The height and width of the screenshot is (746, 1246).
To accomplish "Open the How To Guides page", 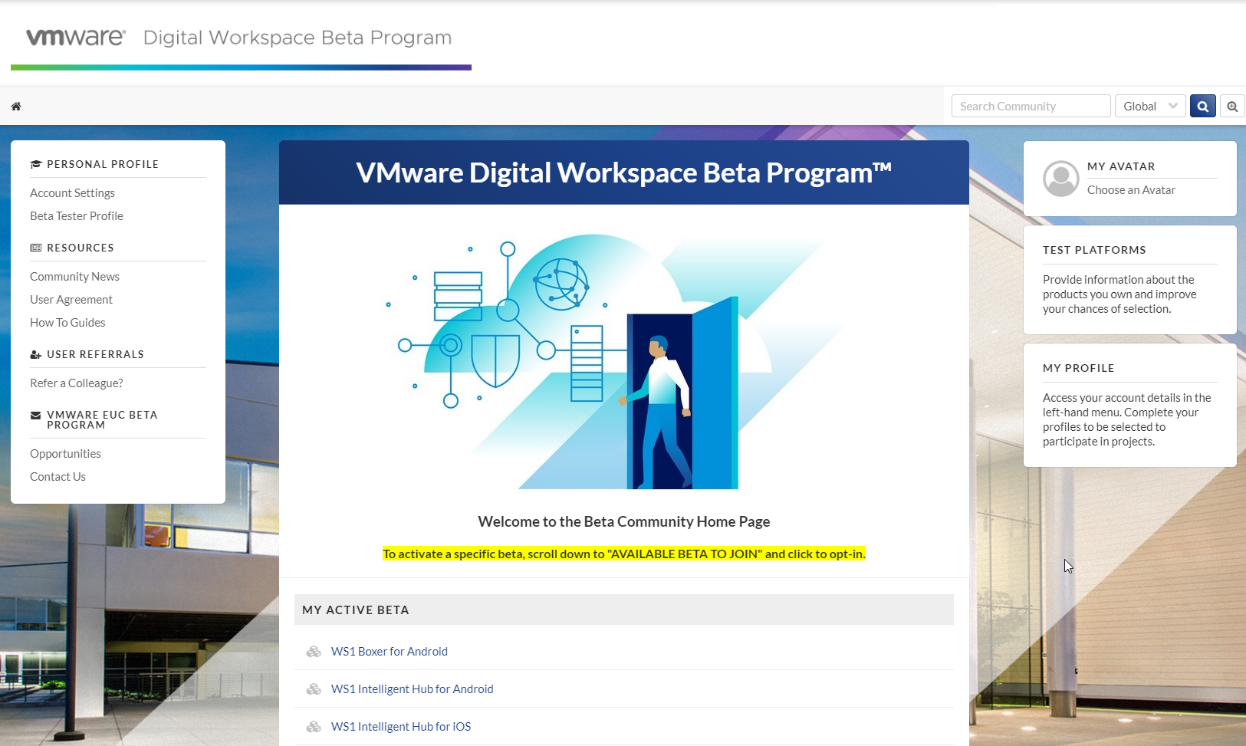I will 67,322.
